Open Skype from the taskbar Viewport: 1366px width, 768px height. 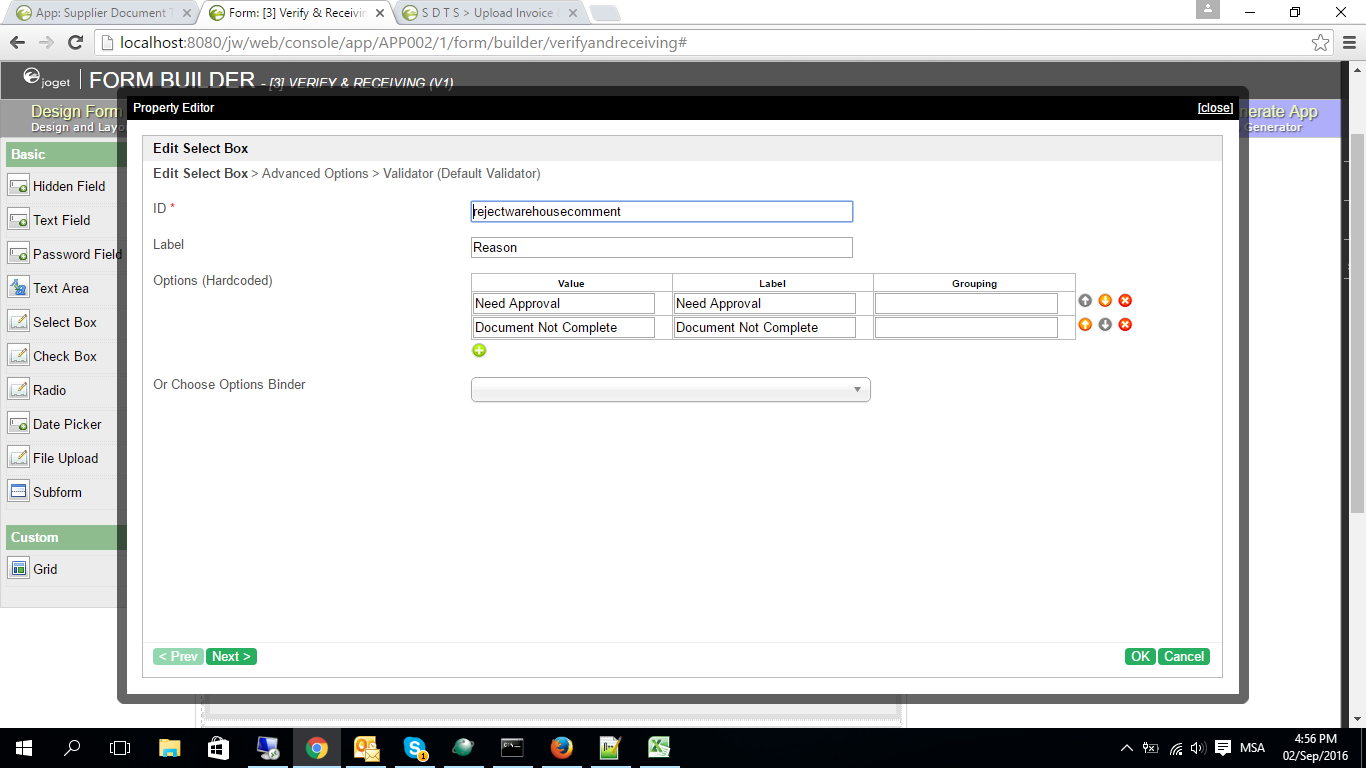coord(415,747)
